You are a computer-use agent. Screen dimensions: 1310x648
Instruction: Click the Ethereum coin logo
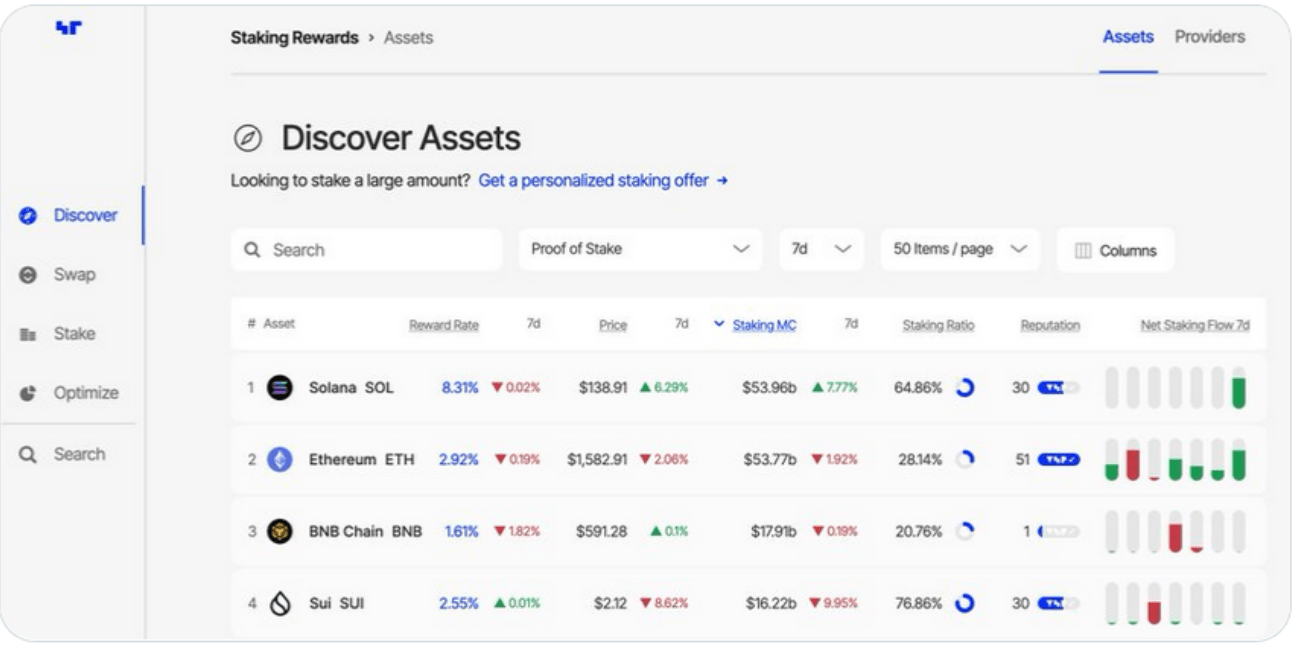(280, 460)
